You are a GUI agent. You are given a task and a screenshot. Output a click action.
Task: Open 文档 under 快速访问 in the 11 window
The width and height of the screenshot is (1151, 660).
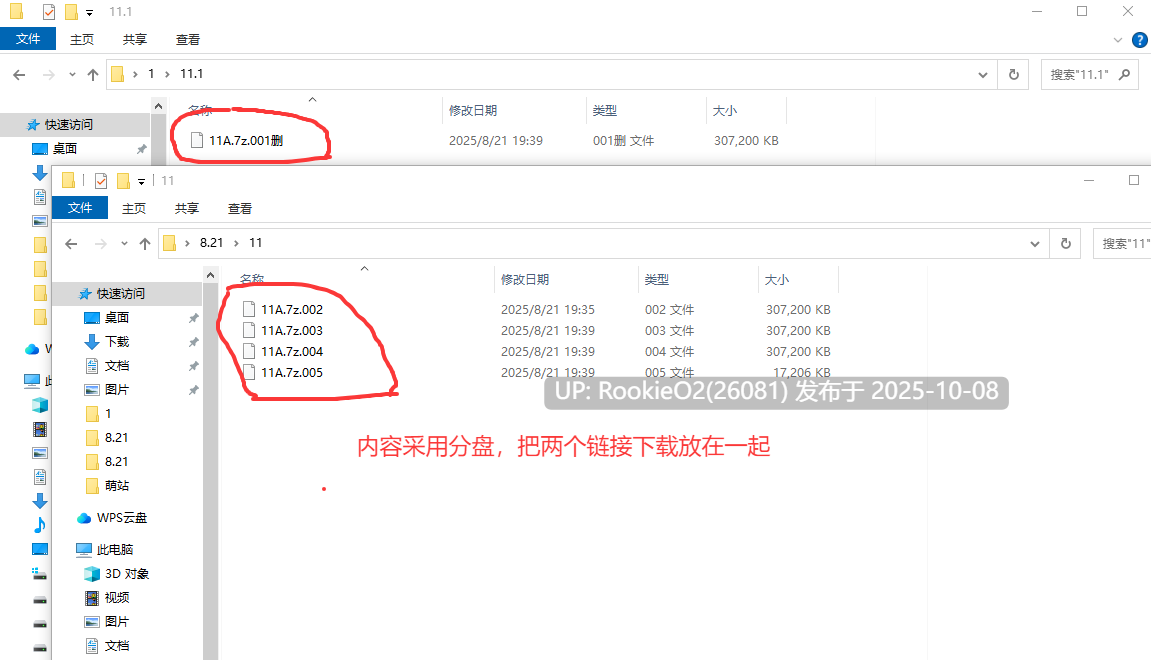pos(117,366)
